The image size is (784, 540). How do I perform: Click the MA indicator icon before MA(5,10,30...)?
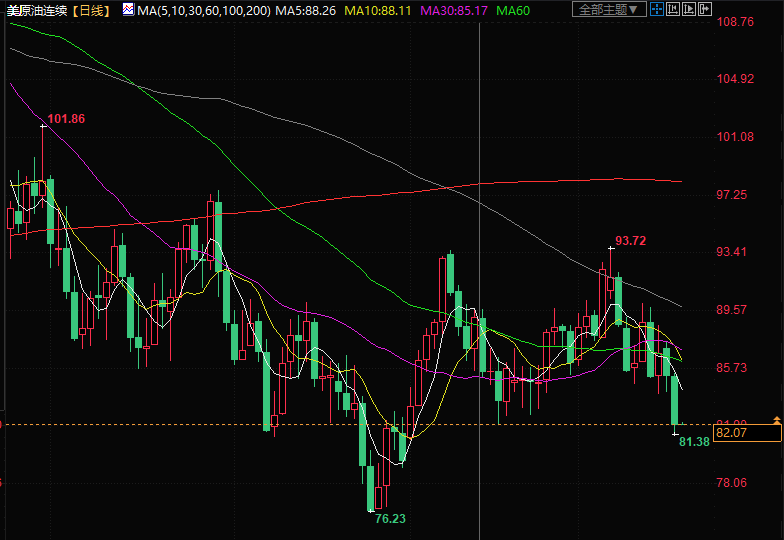(x=128, y=10)
